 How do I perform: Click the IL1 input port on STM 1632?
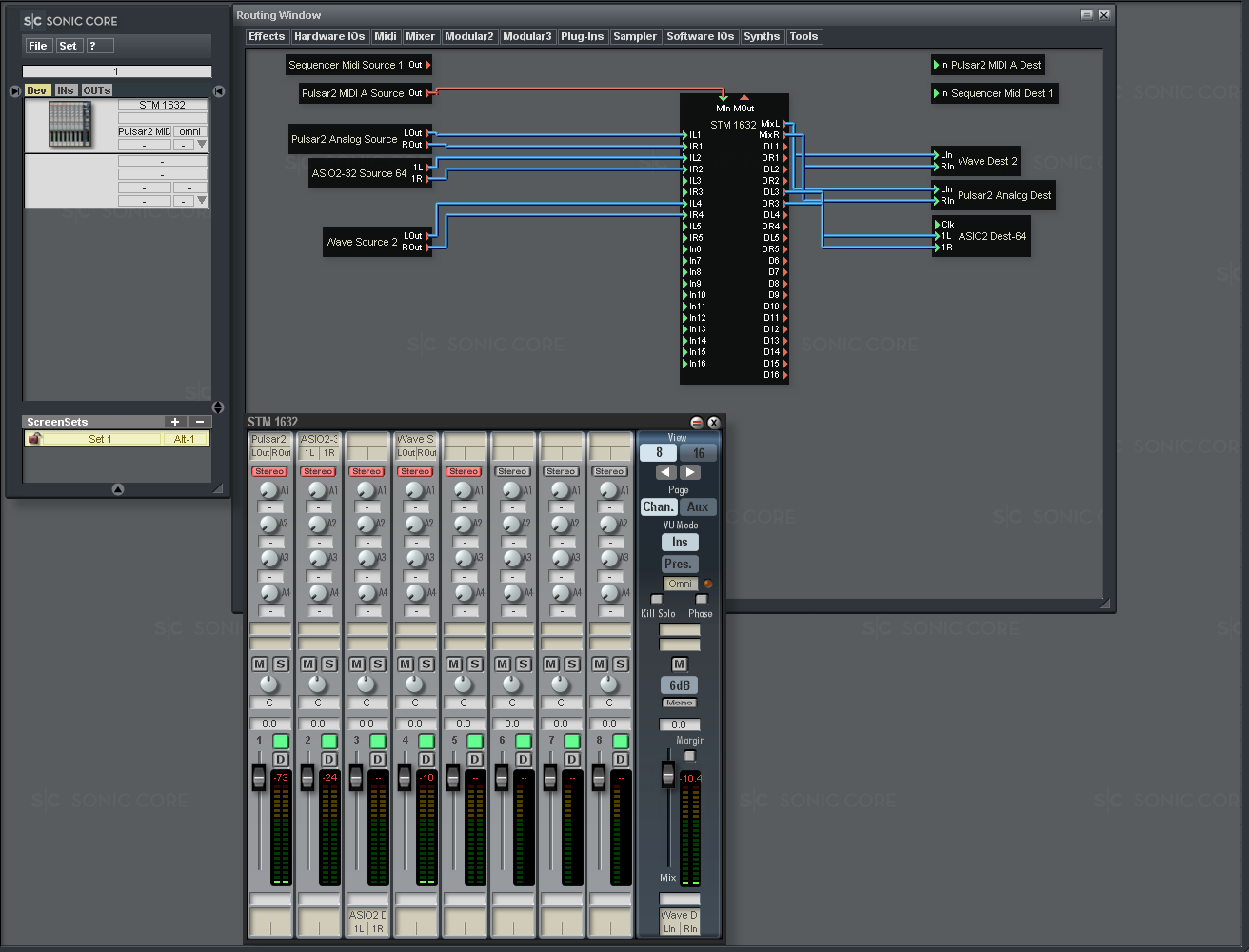click(x=684, y=135)
